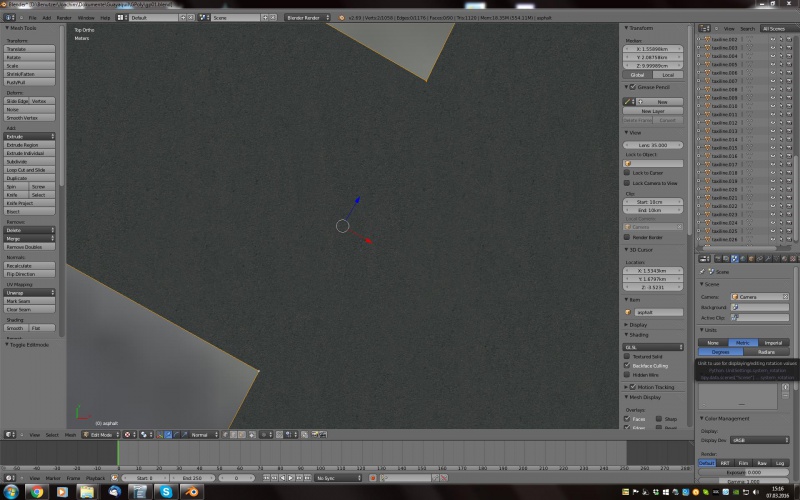The width and height of the screenshot is (800, 500).
Task: Open the File menu
Action: tap(32, 17)
